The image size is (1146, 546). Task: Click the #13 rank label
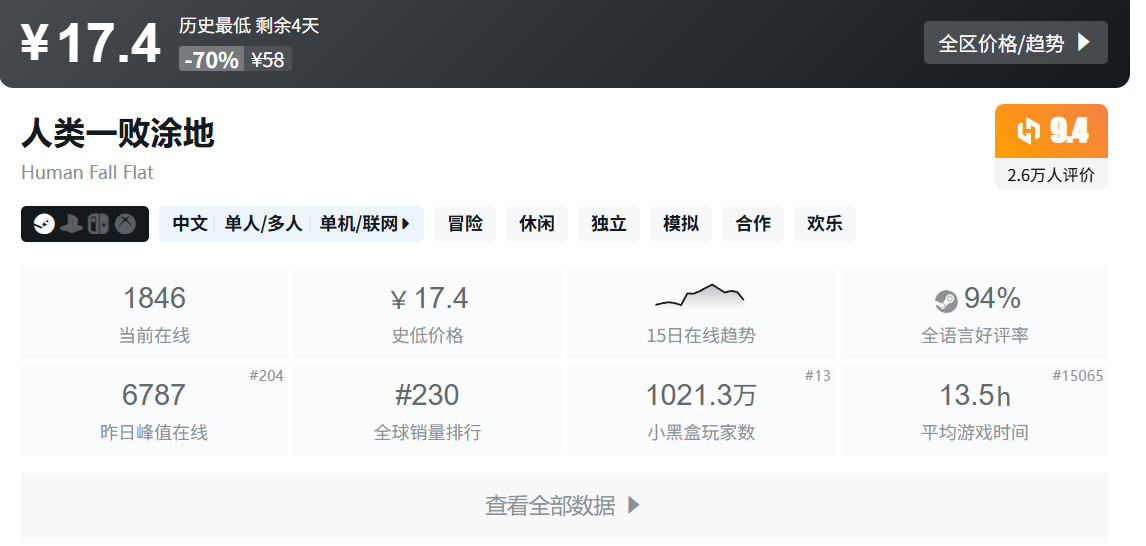pos(818,376)
